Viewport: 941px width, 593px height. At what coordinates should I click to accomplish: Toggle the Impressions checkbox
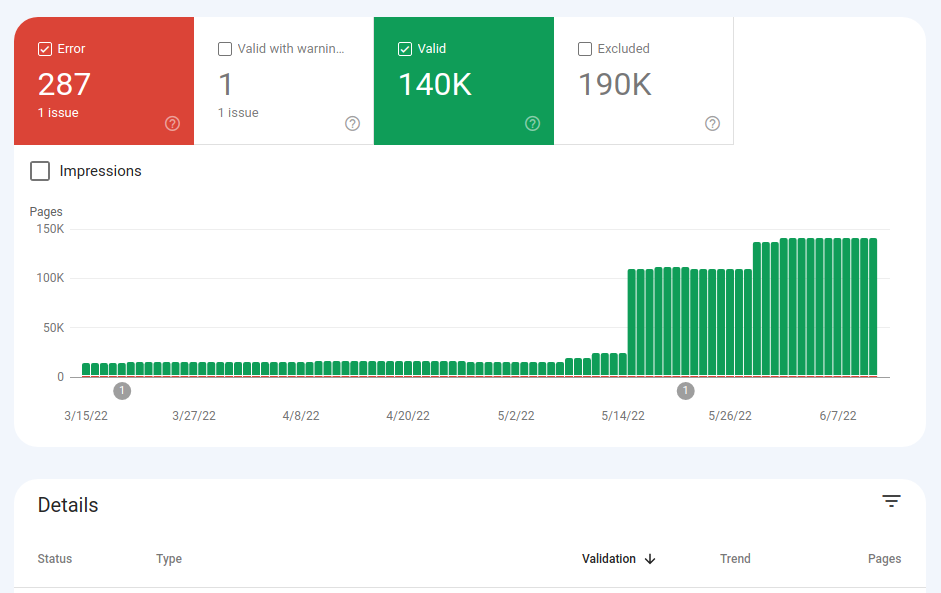pyautogui.click(x=40, y=171)
